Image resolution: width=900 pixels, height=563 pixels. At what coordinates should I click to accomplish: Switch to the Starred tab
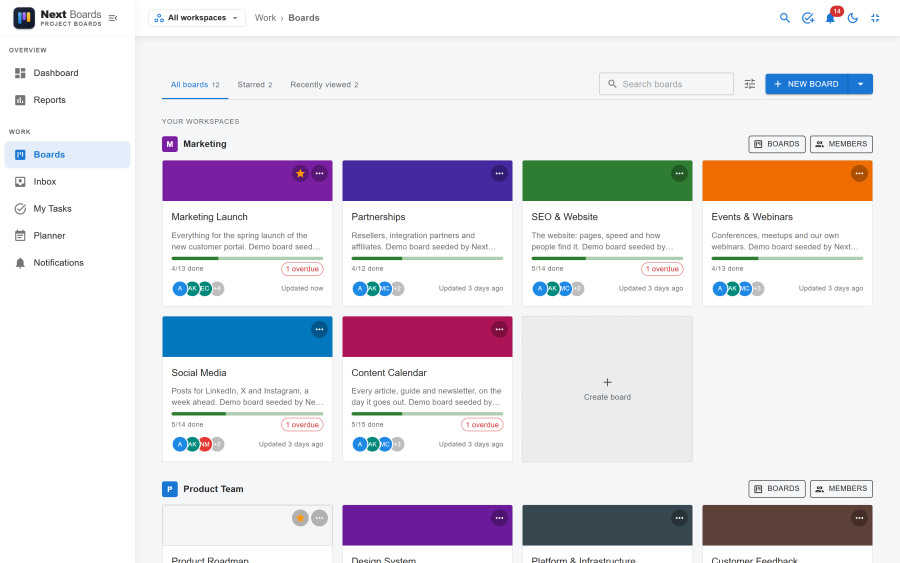click(x=255, y=84)
